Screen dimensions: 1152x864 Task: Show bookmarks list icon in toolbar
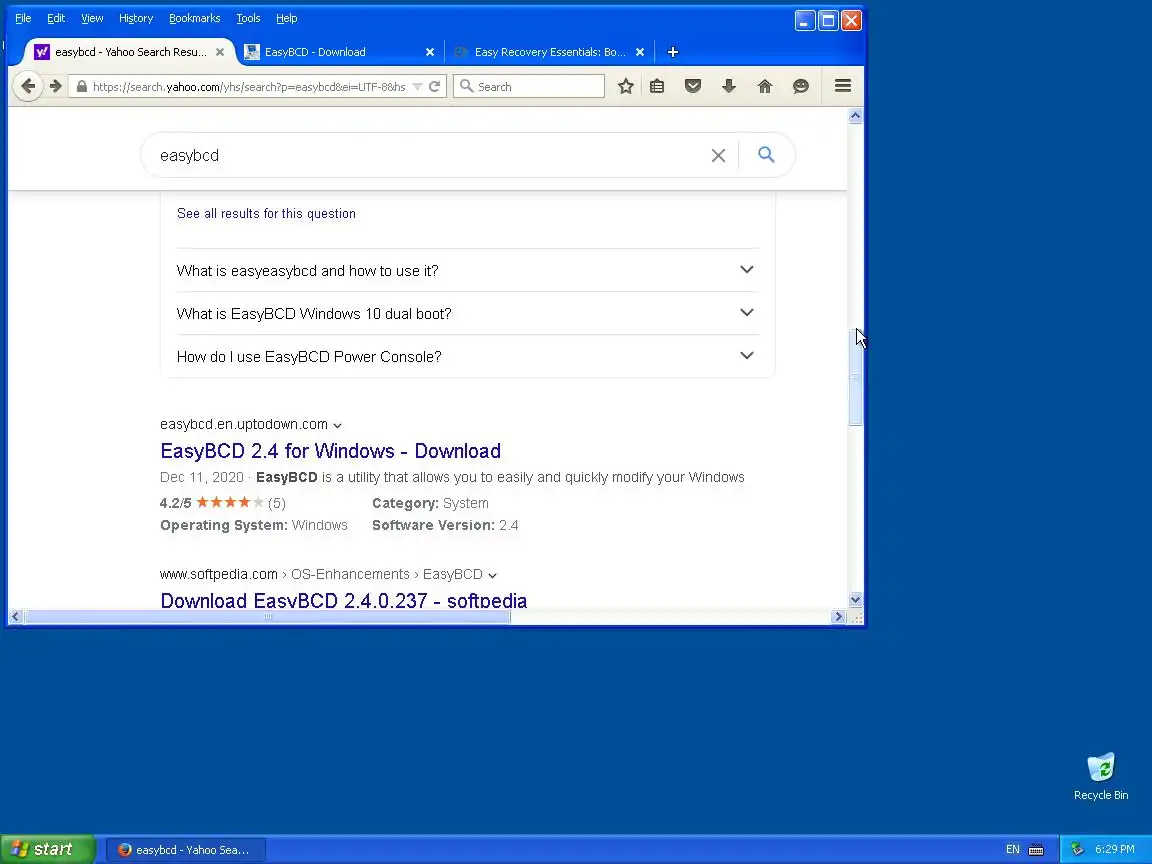click(657, 87)
